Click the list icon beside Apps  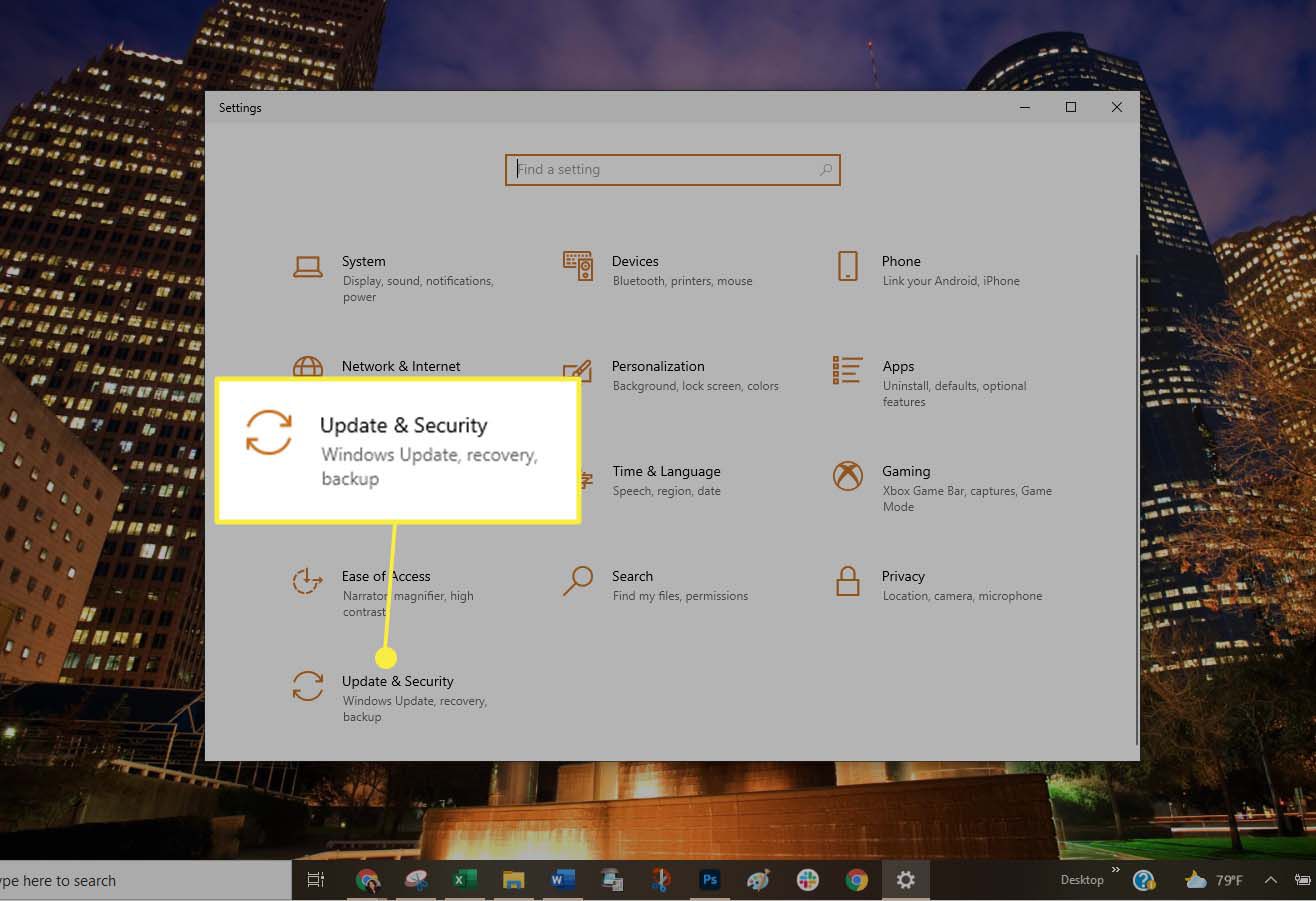[x=847, y=370]
